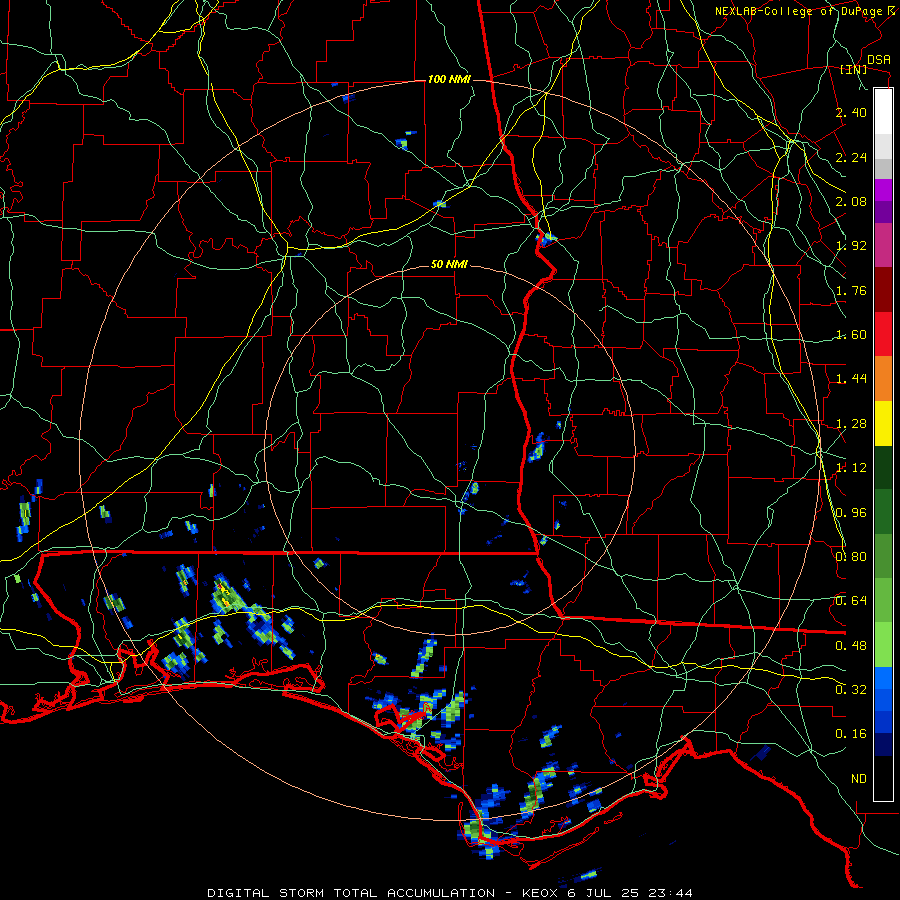This screenshot has width=900, height=900.
Task: Select the ND legend label
Action: (859, 779)
